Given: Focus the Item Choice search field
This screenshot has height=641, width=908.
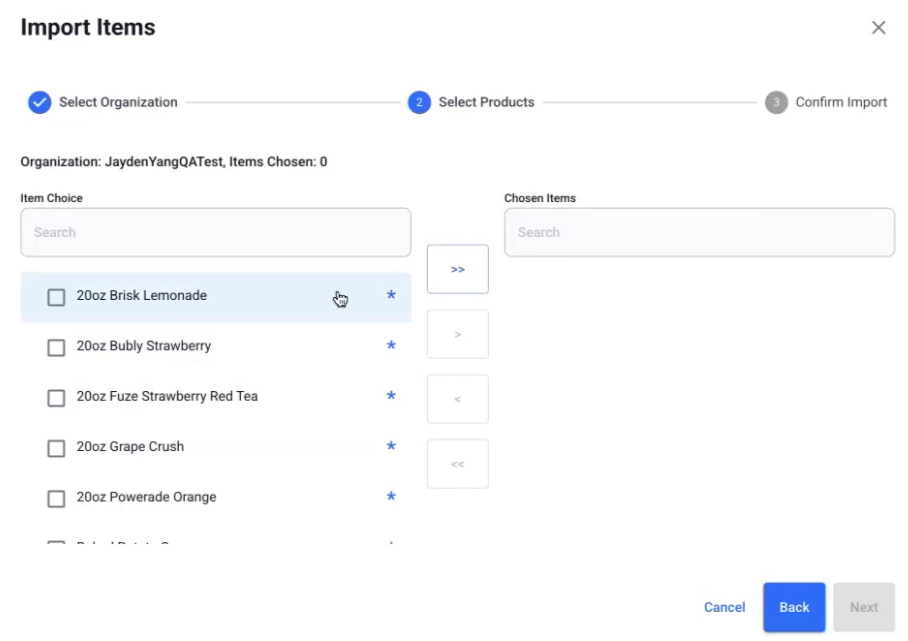Looking at the screenshot, I should [215, 232].
